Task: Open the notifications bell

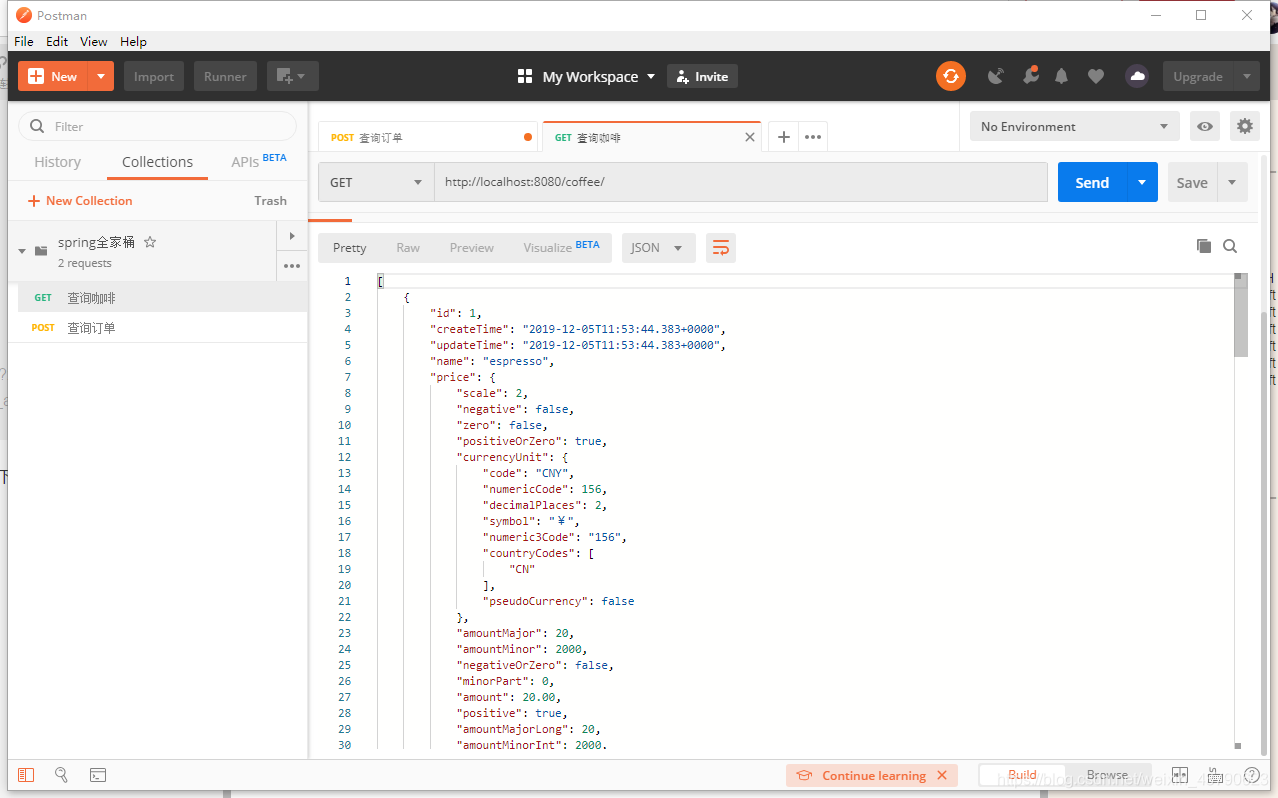Action: pos(1062,76)
